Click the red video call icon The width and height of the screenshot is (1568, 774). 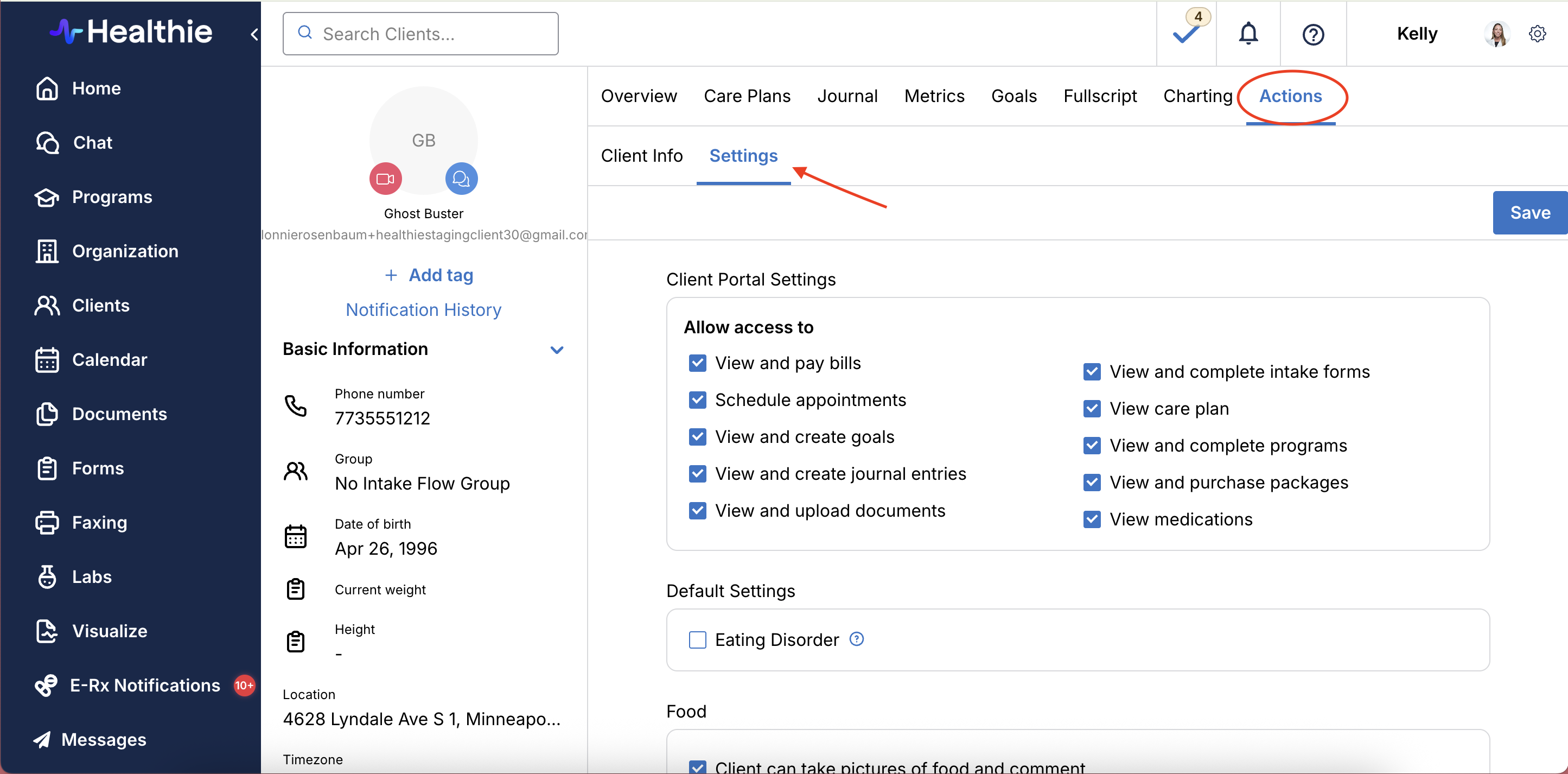[385, 179]
